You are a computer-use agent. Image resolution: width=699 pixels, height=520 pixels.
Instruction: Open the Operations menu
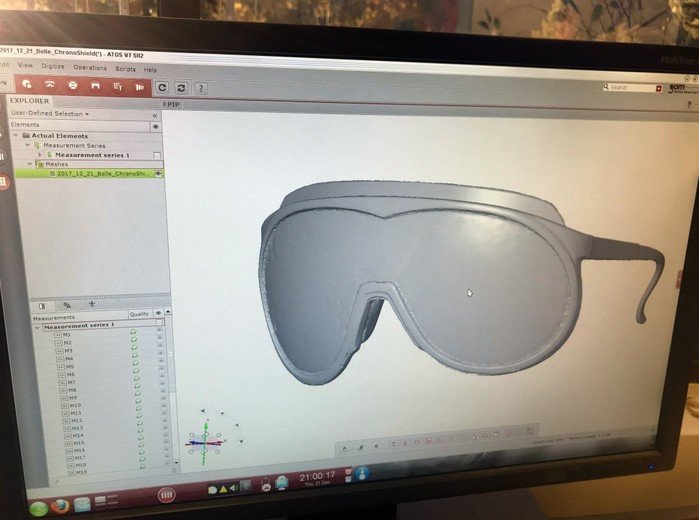click(x=90, y=68)
